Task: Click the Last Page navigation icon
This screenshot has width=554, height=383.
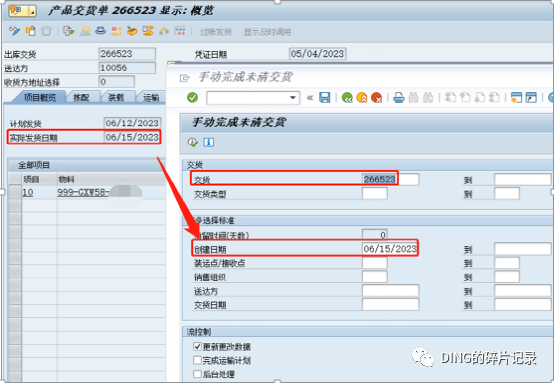Action: [494, 98]
